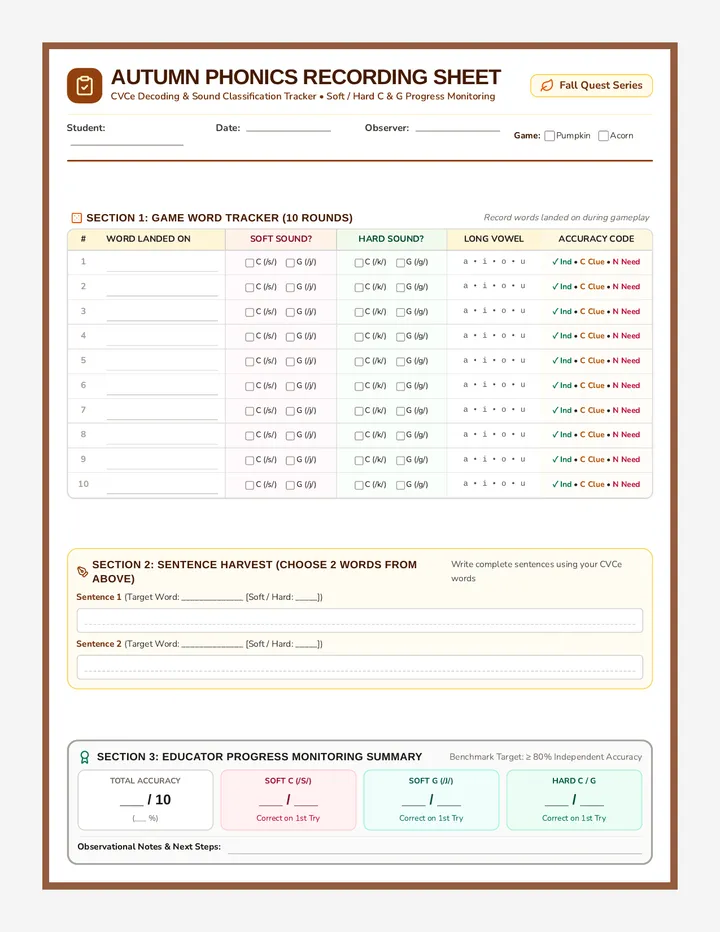Click the Section 3 Educator Summary heading

click(259, 757)
